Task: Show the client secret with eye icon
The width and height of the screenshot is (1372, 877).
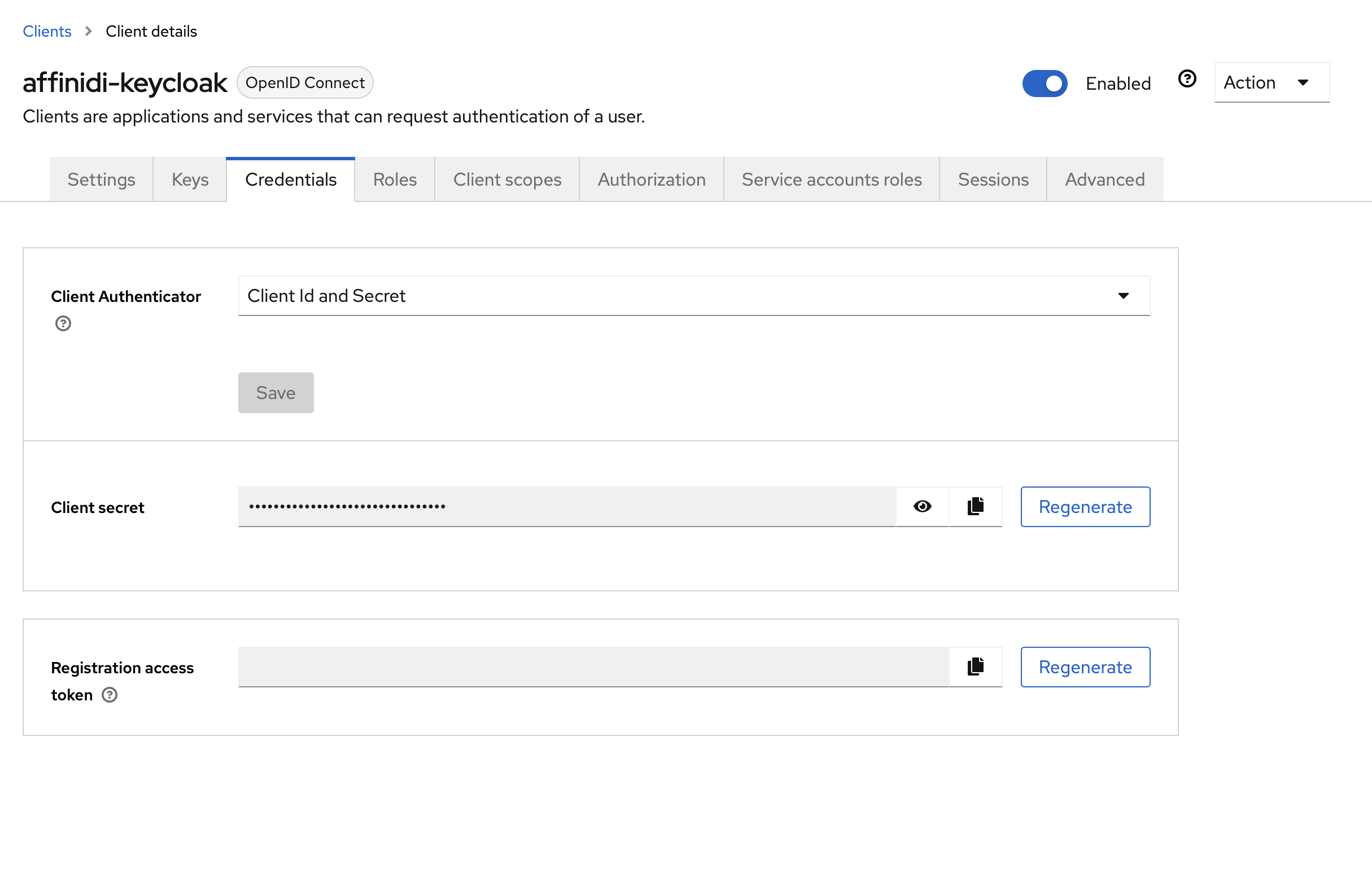Action: [922, 506]
